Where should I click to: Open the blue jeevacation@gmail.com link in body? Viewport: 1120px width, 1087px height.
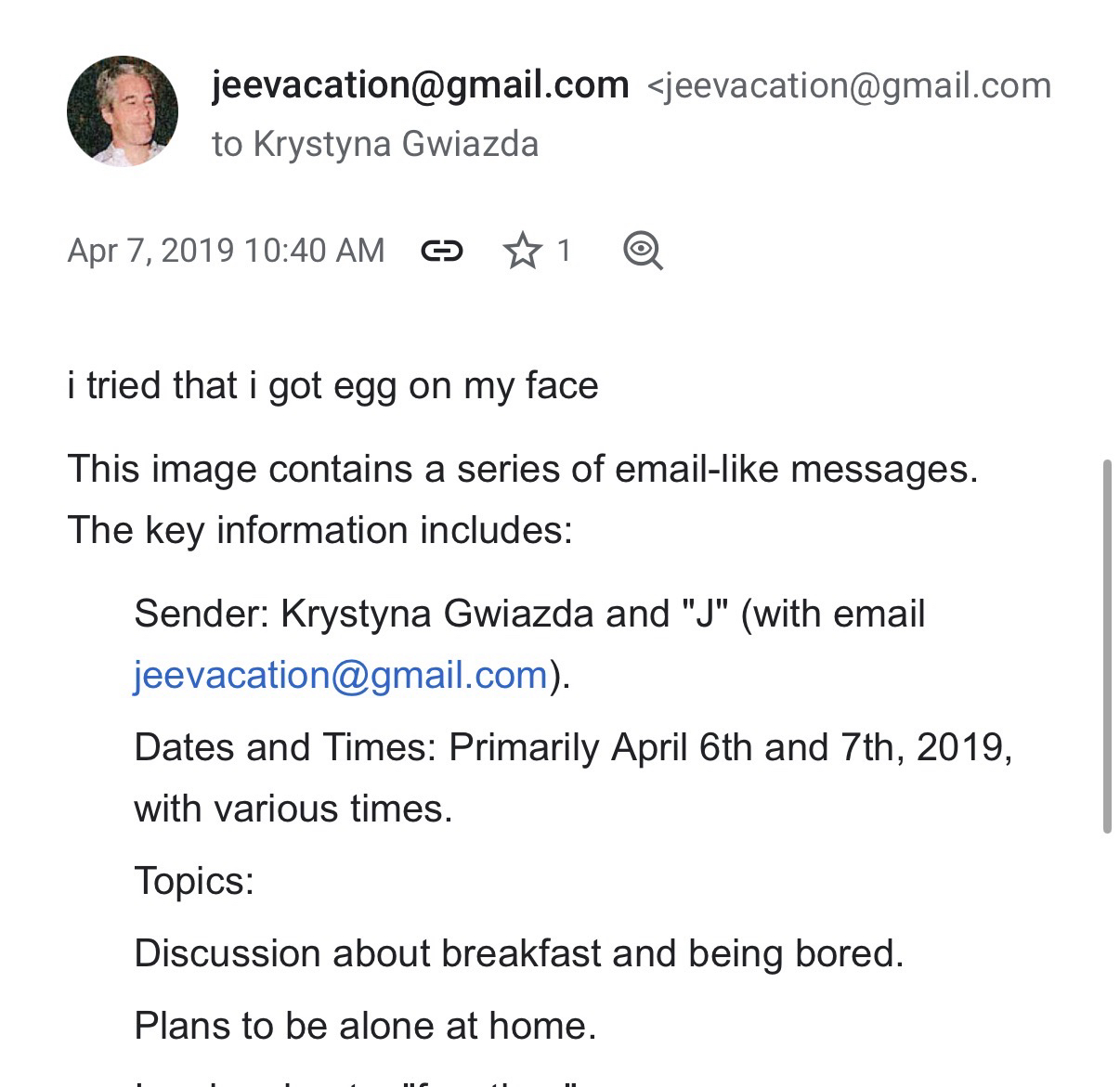coord(341,675)
